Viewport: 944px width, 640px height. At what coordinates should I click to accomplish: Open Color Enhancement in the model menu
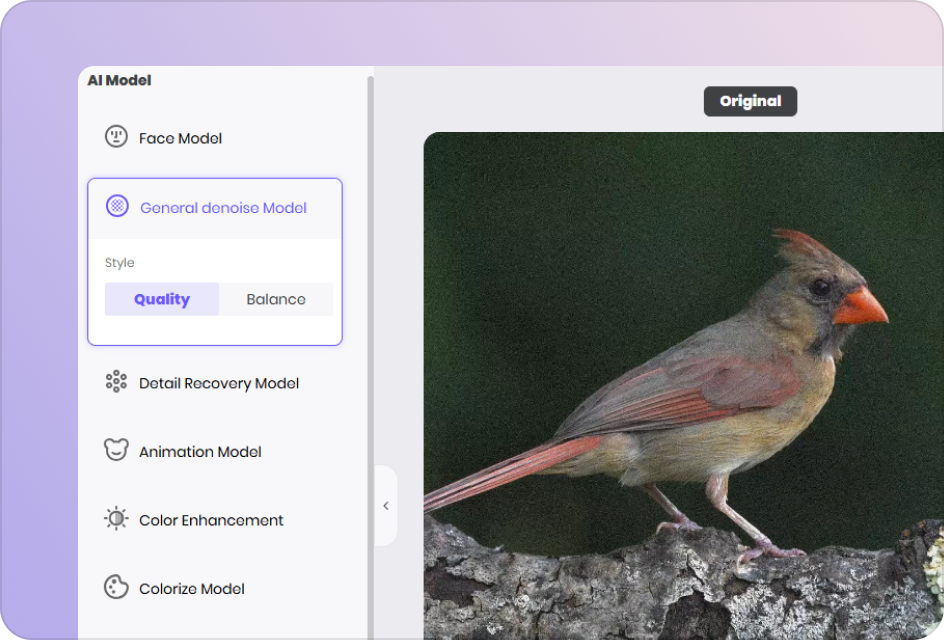pyautogui.click(x=211, y=519)
